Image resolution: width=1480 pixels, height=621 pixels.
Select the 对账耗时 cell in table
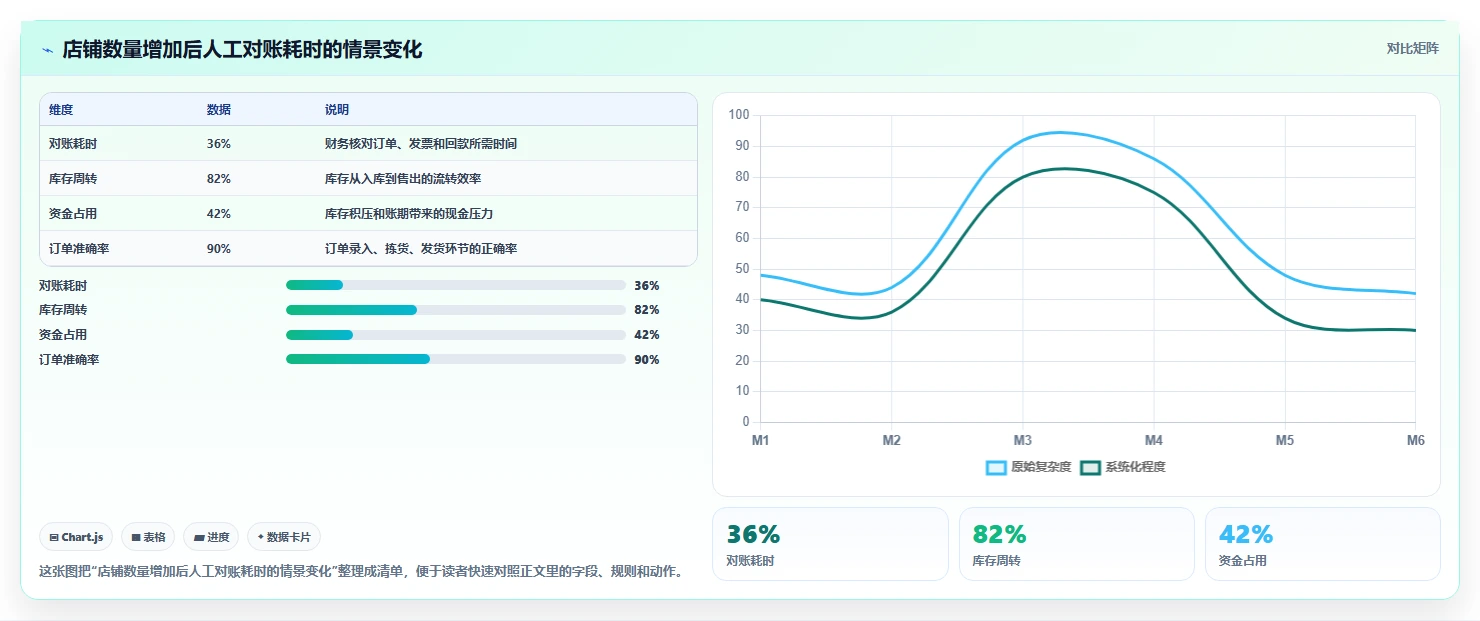click(73, 144)
